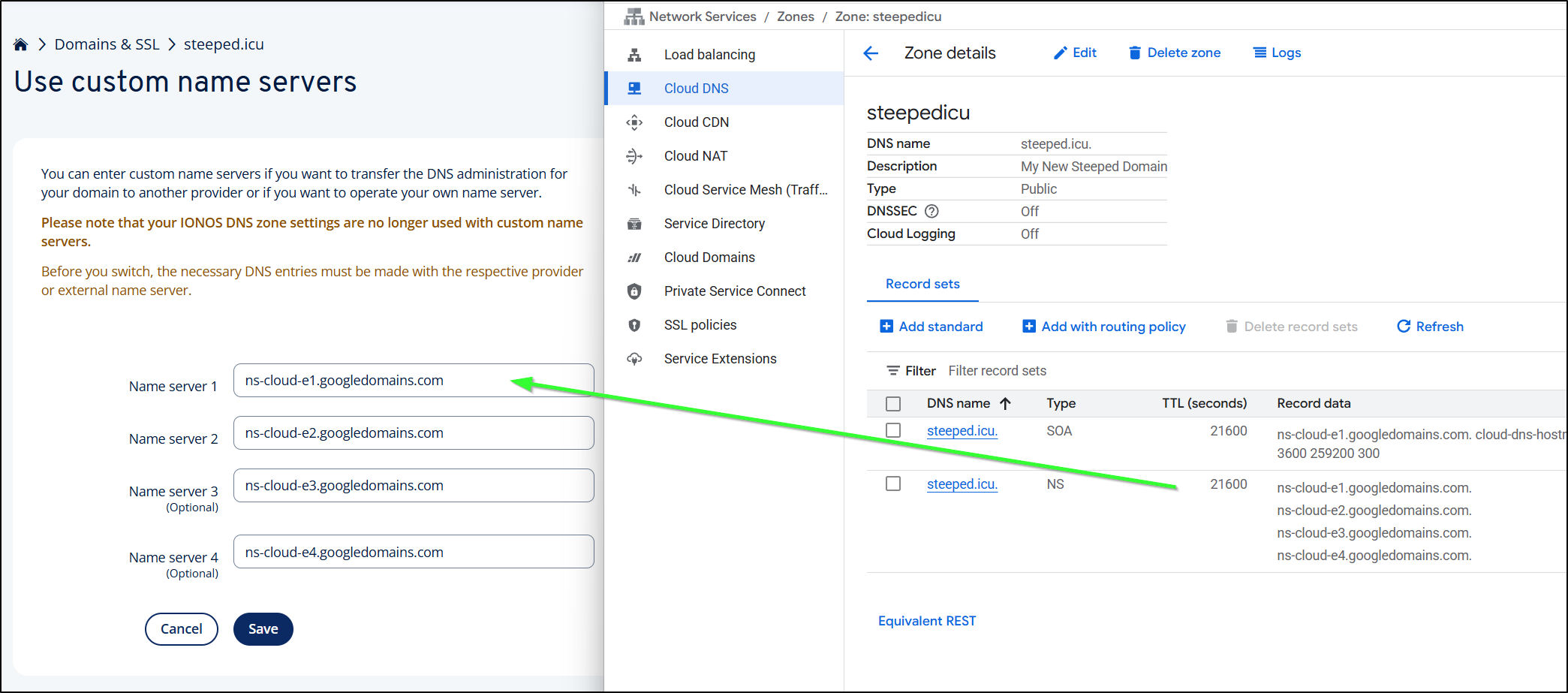The width and height of the screenshot is (1568, 693).
Task: Click the Delete zone button
Action: 1175,53
